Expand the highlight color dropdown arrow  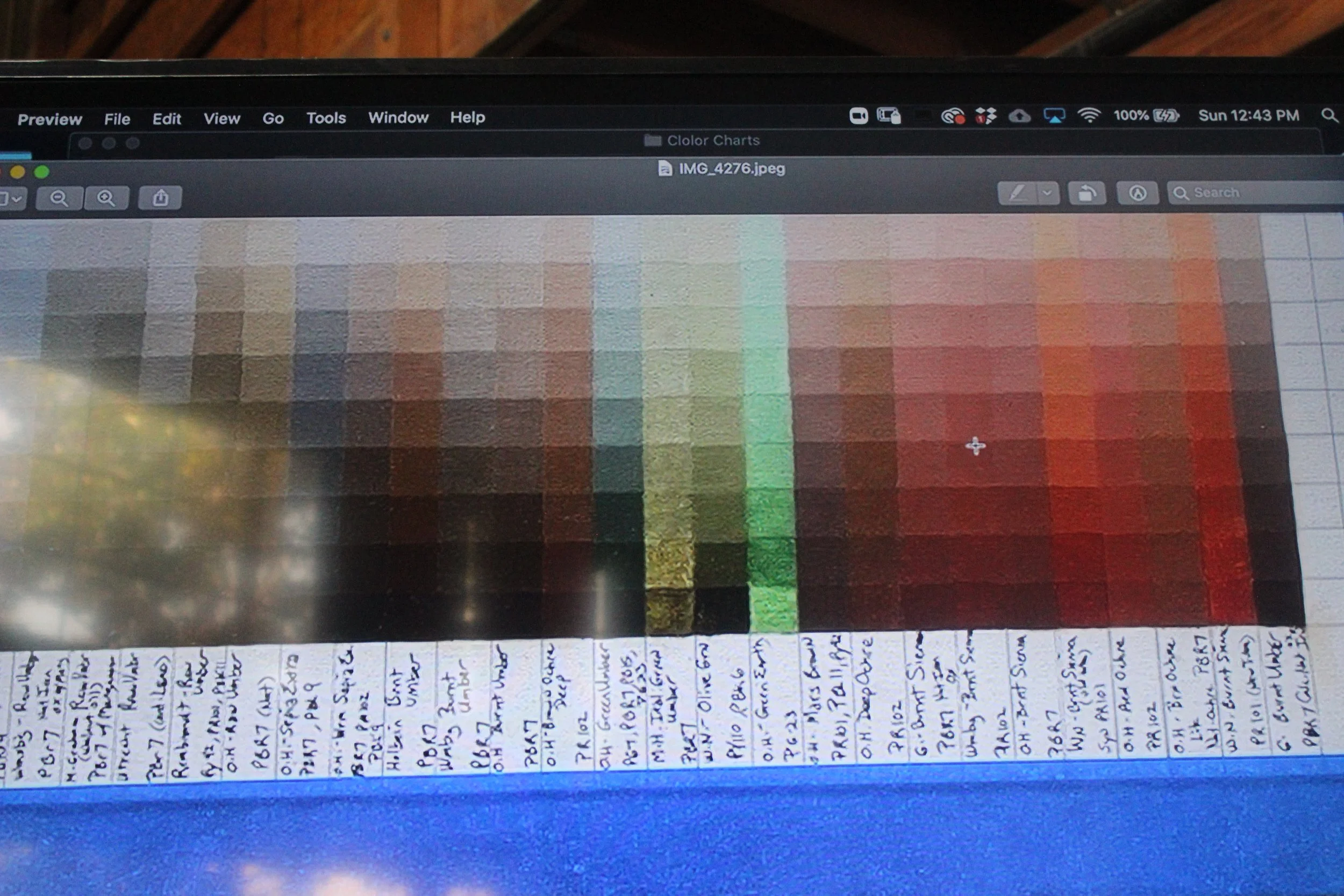coord(1047,193)
